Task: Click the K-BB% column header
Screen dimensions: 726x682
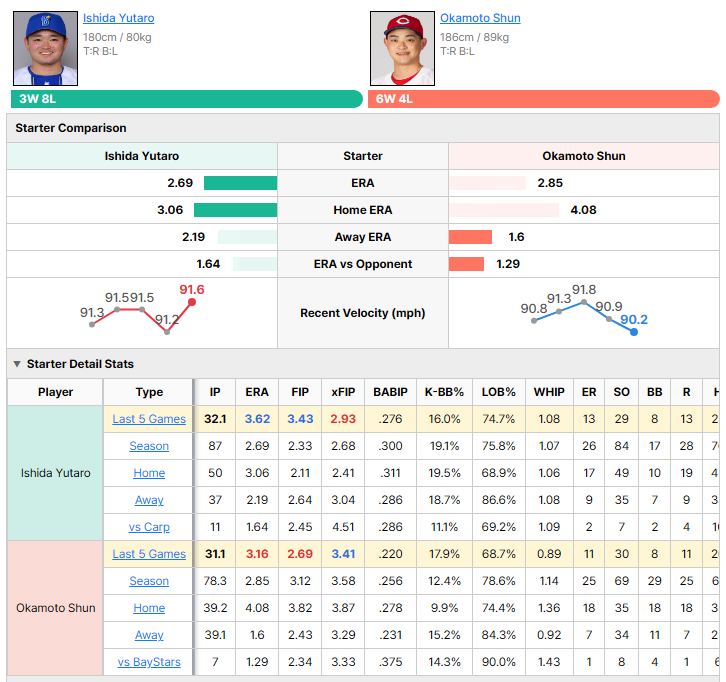Action: (x=444, y=392)
